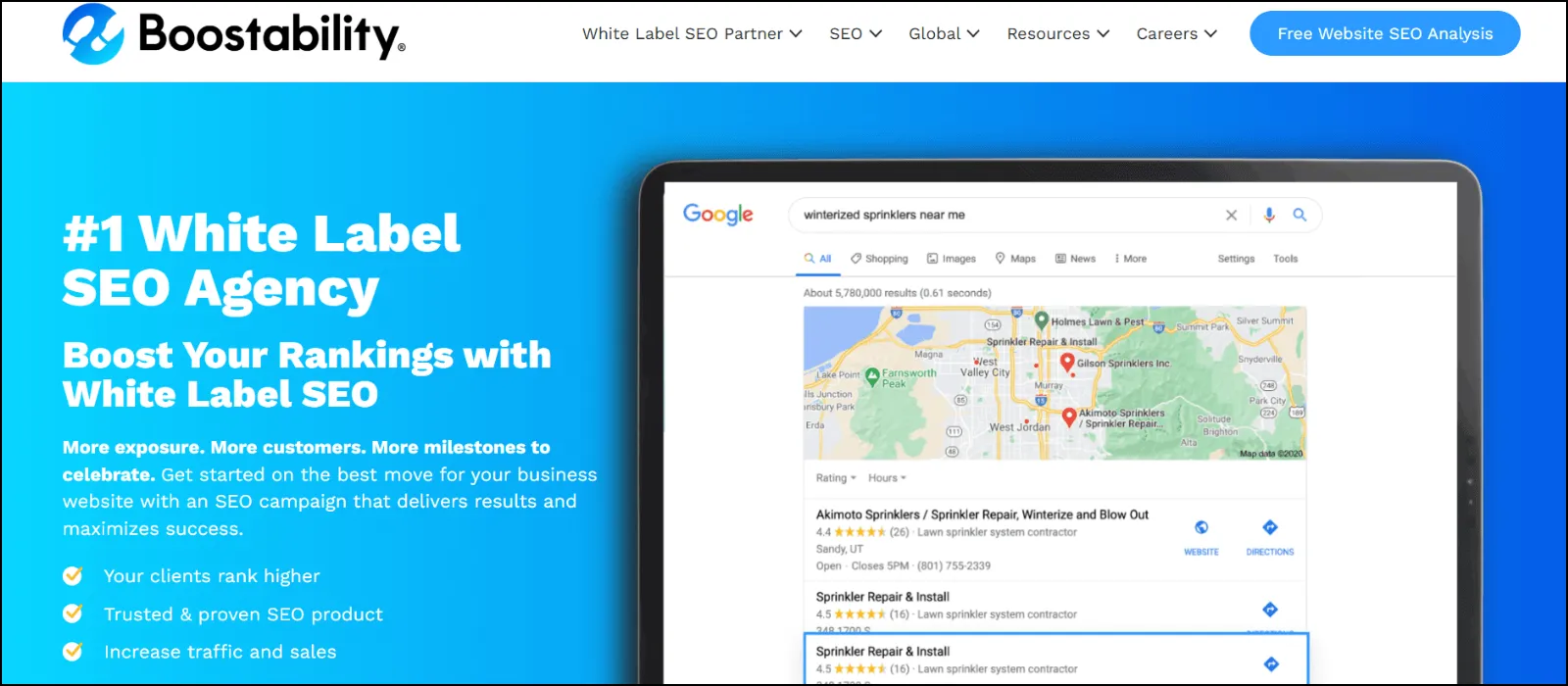Clear the Google search with the X icon

[1232, 215]
